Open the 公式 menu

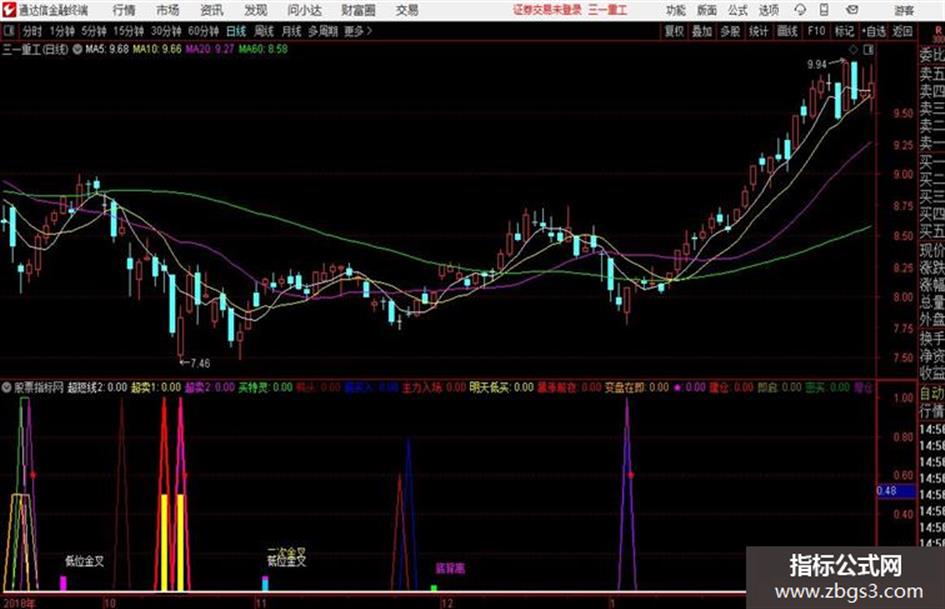737,10
